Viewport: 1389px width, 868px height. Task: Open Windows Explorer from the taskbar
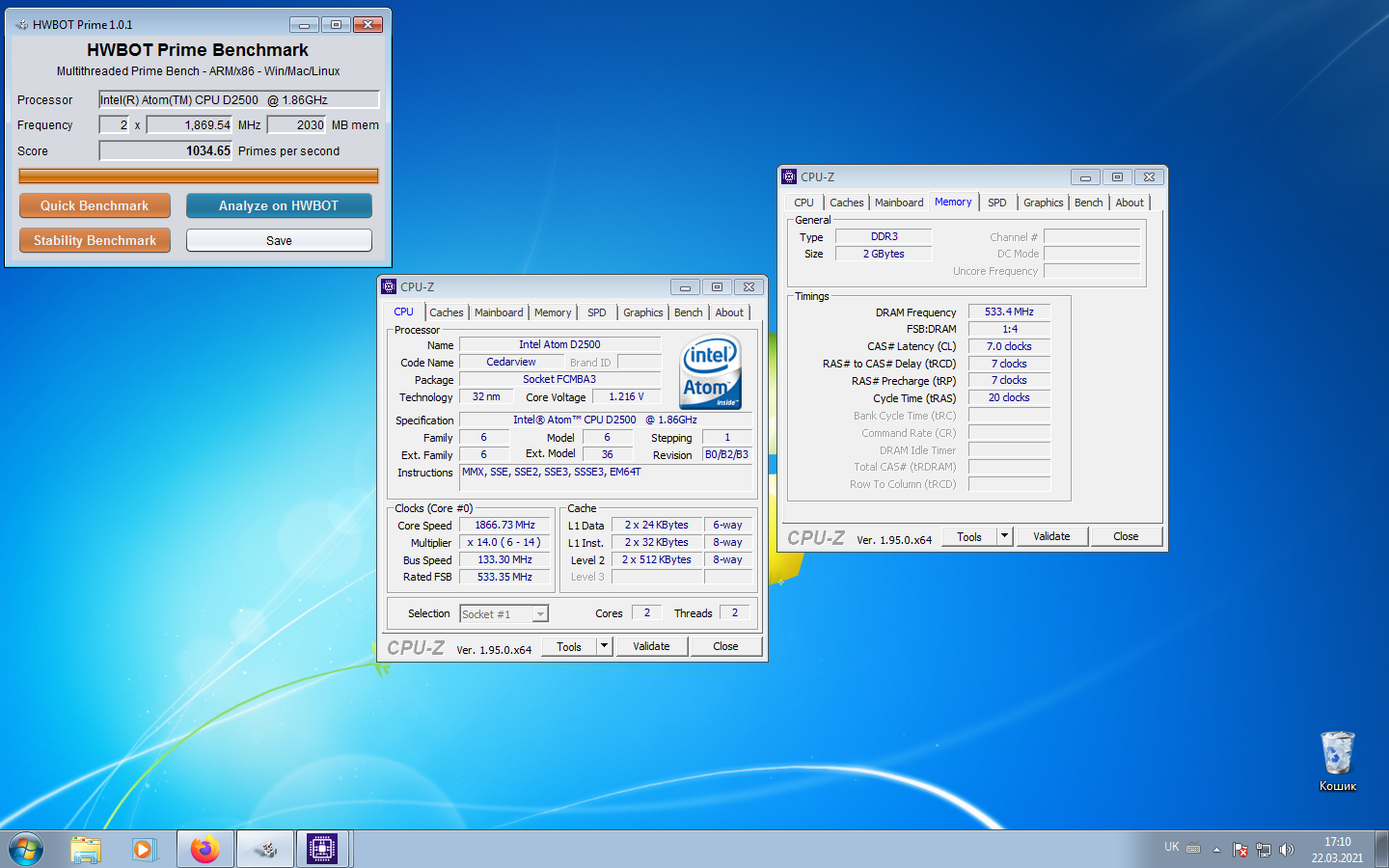pyautogui.click(x=86, y=849)
